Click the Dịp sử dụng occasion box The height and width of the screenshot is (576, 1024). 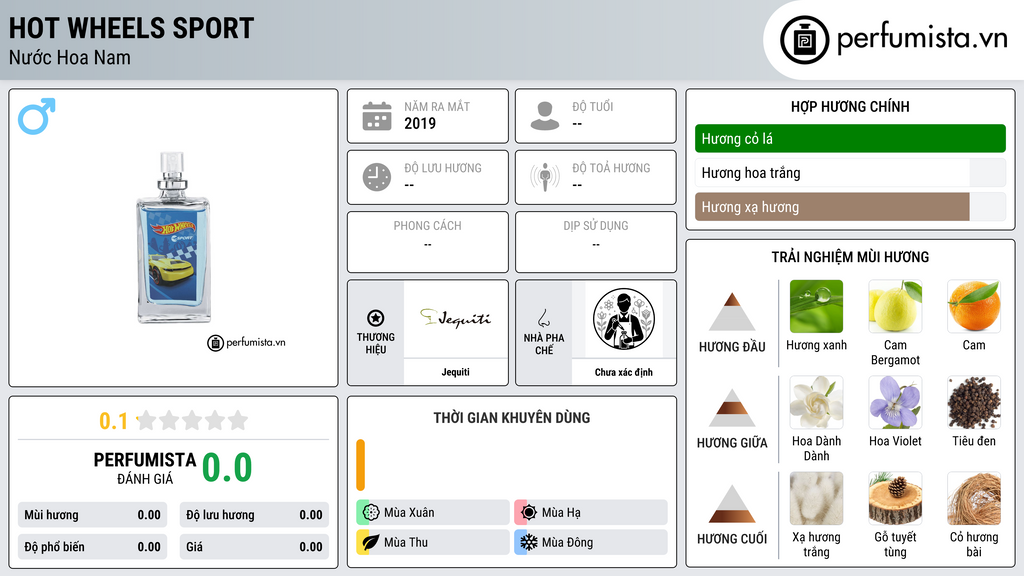596,242
